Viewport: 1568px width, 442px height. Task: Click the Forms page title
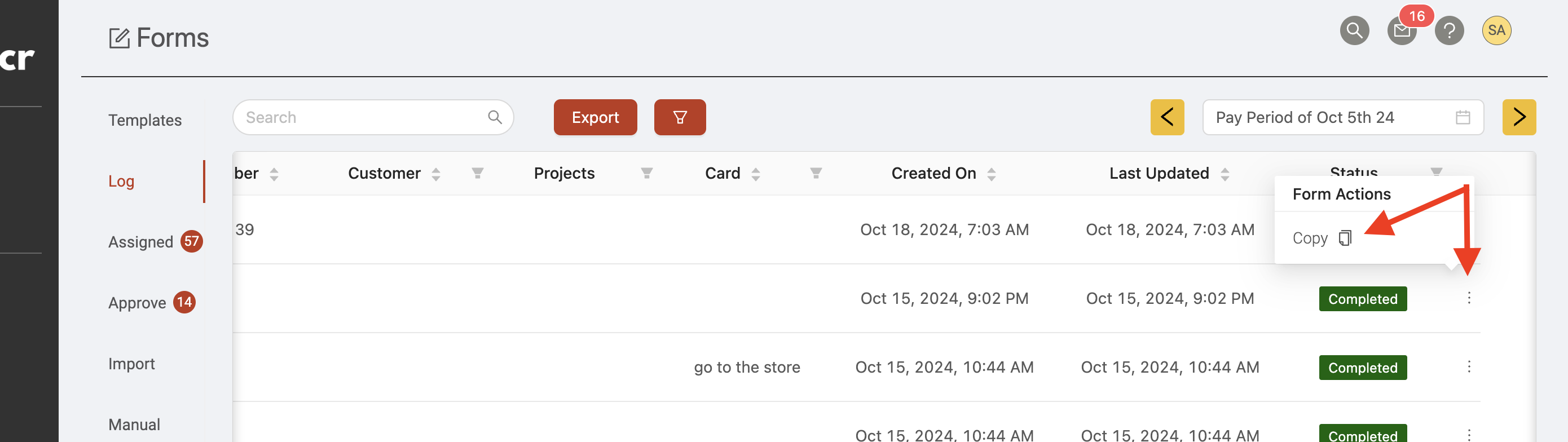click(x=172, y=38)
